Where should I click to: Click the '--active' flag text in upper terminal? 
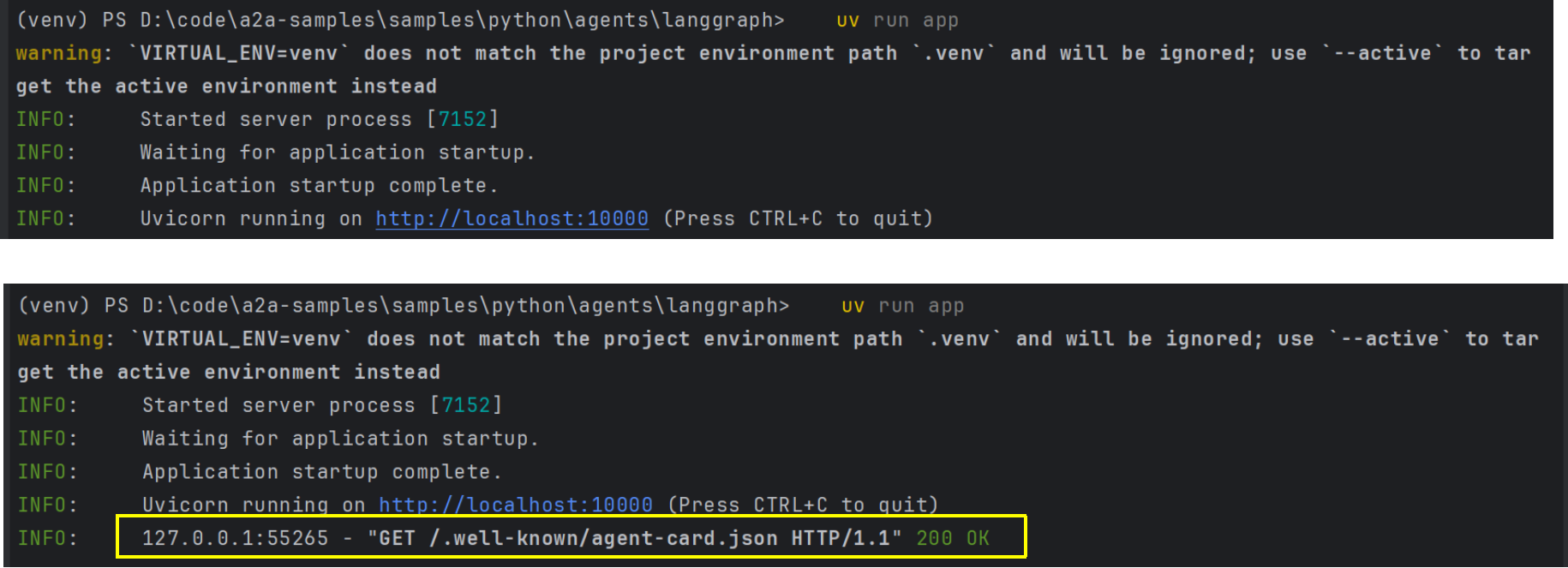point(1382,53)
